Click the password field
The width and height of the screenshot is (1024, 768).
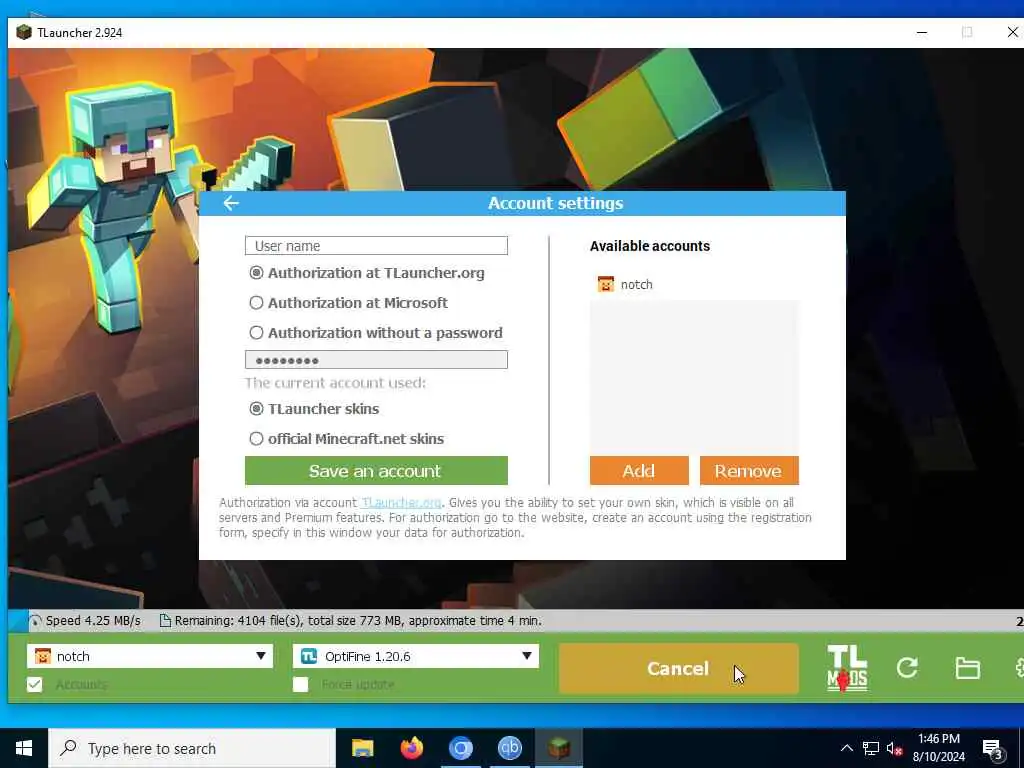click(x=376, y=360)
